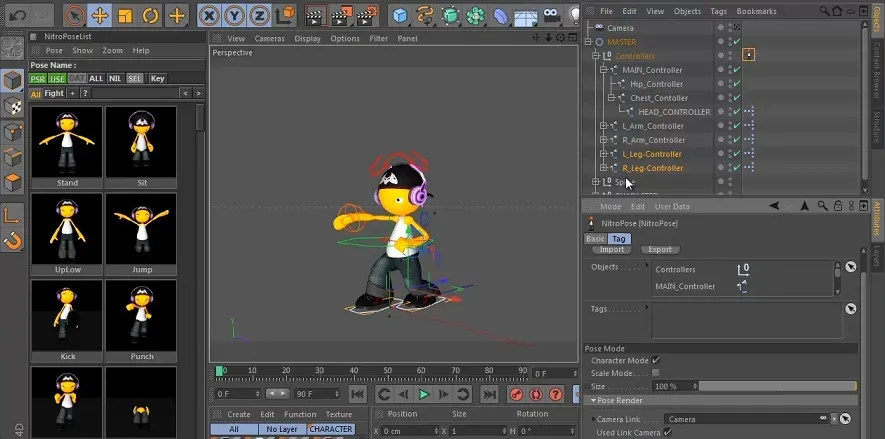
Task: Click the Import button
Action: click(x=612, y=250)
